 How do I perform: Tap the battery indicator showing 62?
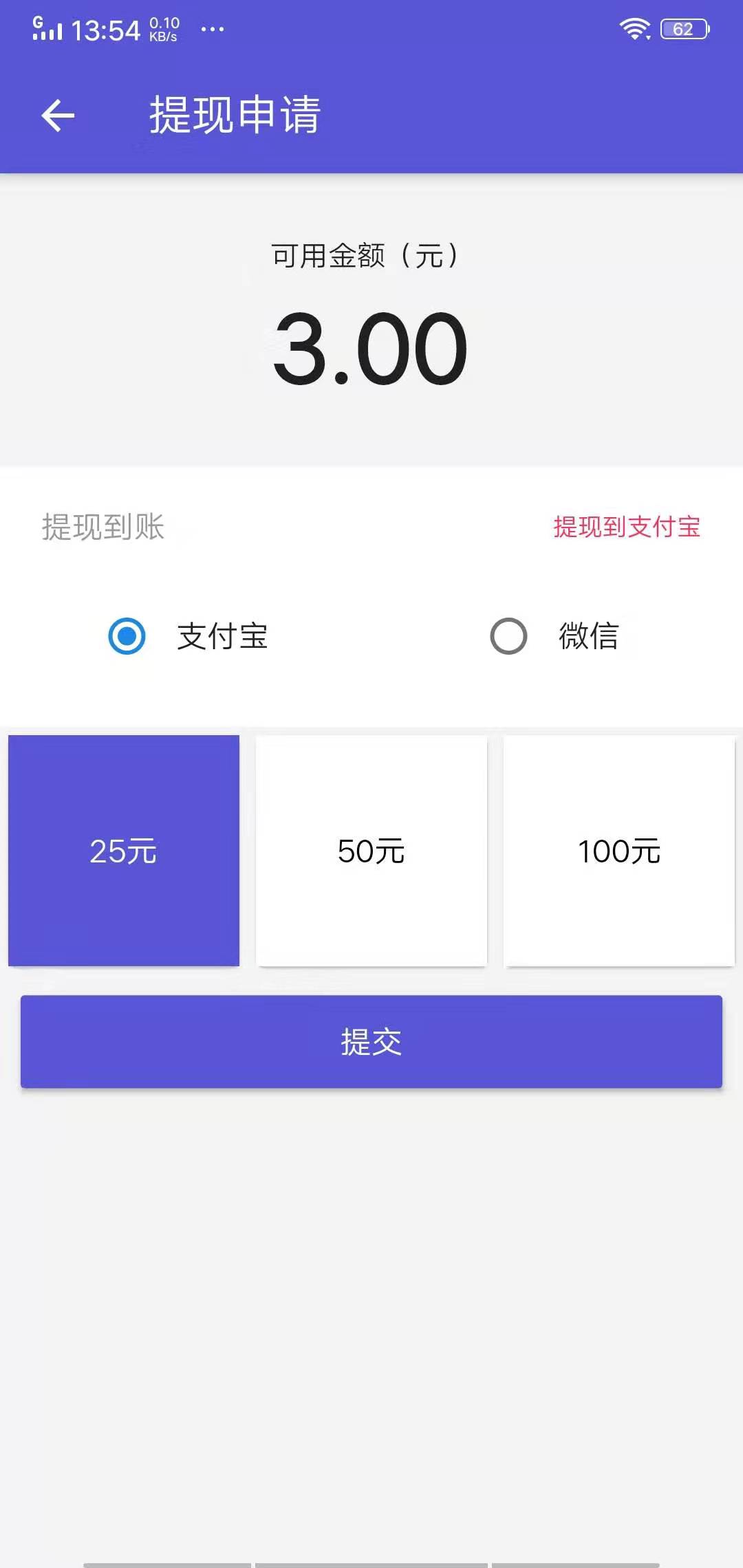click(682, 28)
